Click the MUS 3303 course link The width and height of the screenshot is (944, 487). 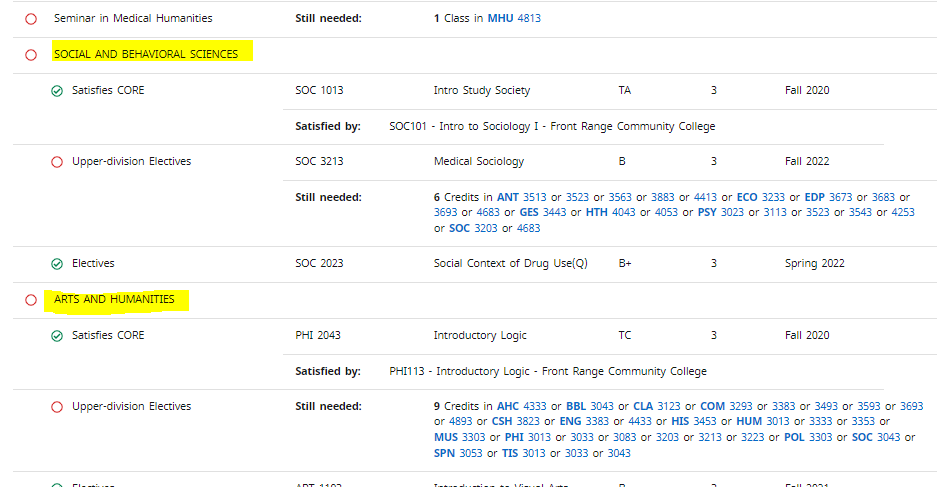coord(459,437)
